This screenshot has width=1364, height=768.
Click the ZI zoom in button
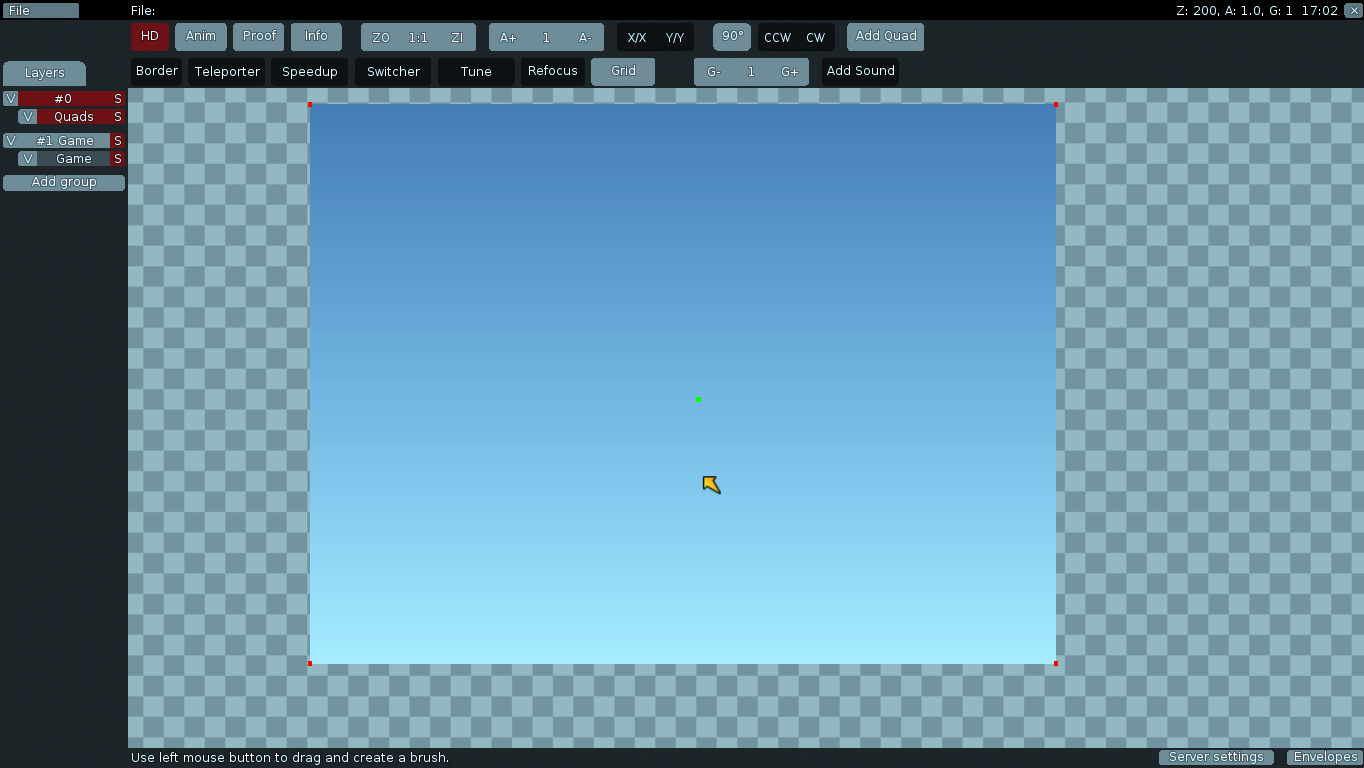point(457,38)
